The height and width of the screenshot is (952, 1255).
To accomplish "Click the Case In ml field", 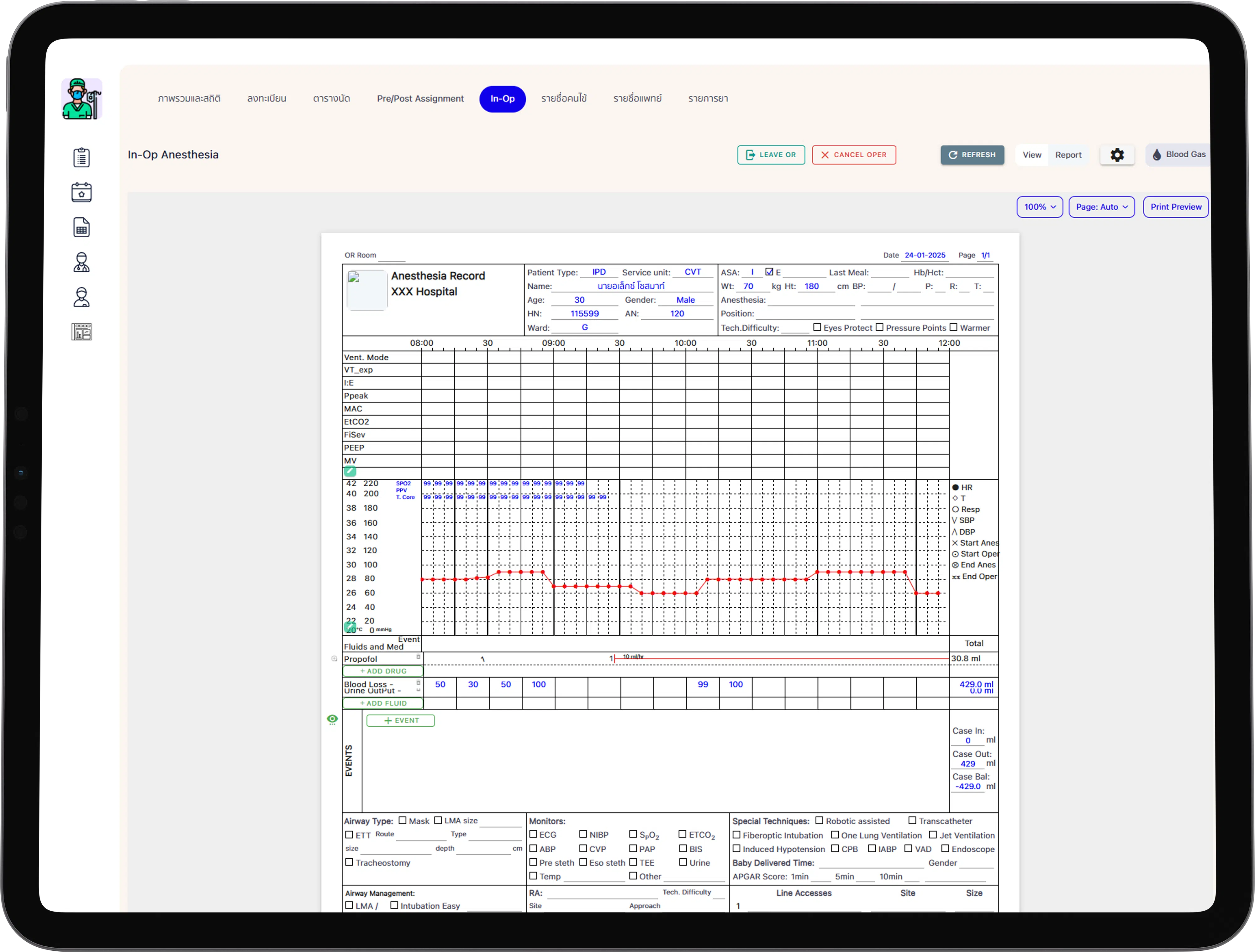I will pyautogui.click(x=968, y=740).
